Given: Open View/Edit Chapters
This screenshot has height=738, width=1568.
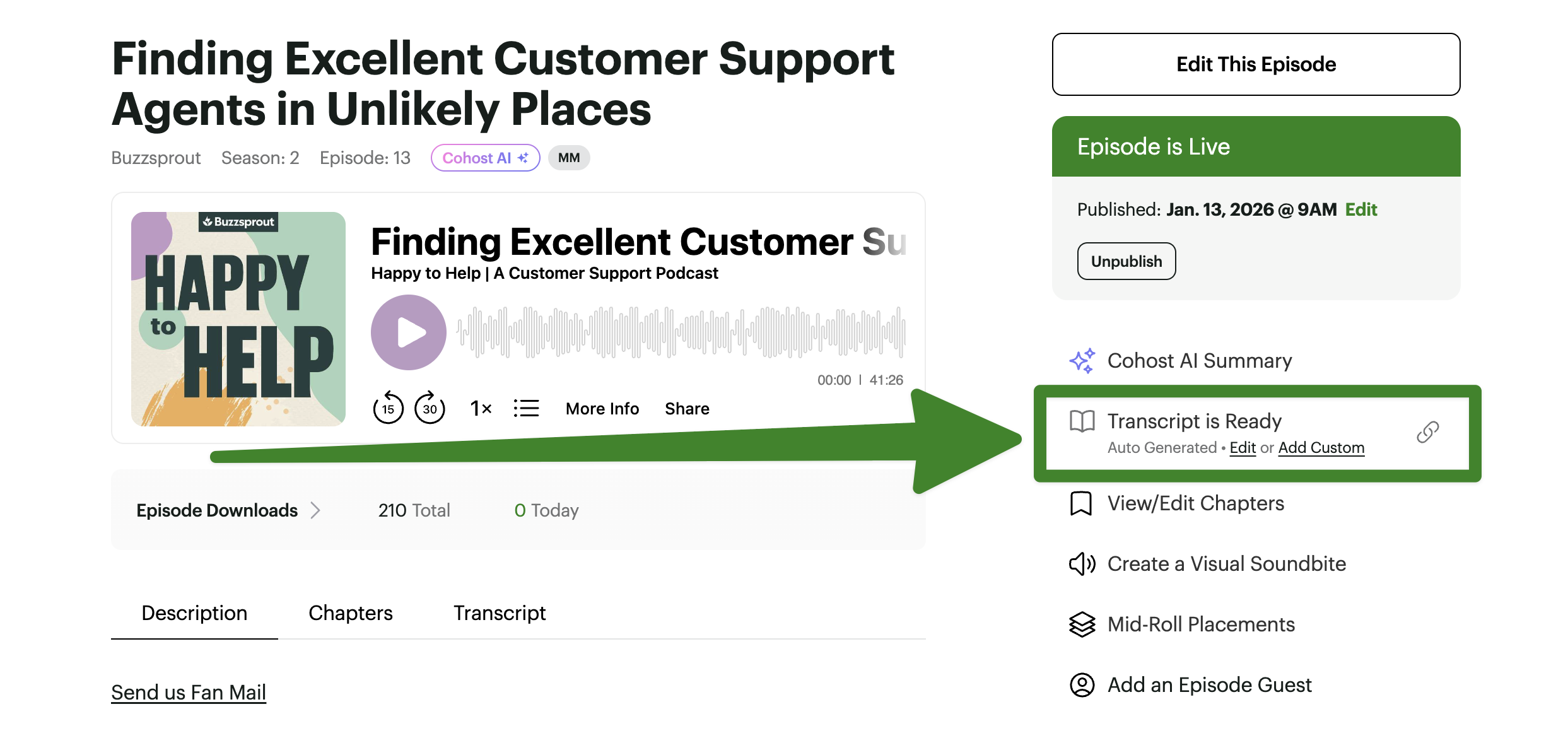Looking at the screenshot, I should click(1195, 503).
